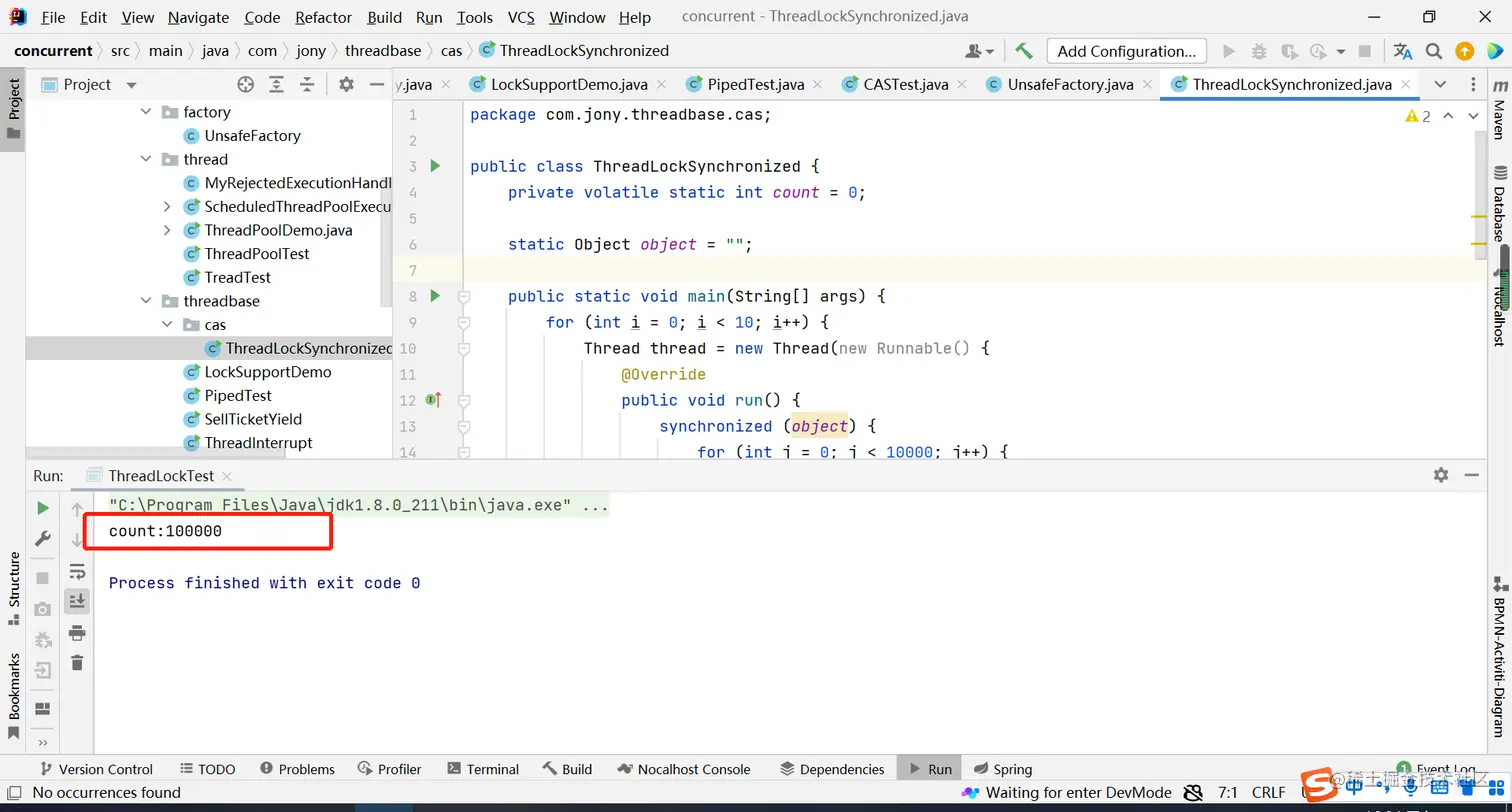This screenshot has width=1512, height=812.
Task: Clear all Run console output with the trash icon
Action: point(77,662)
